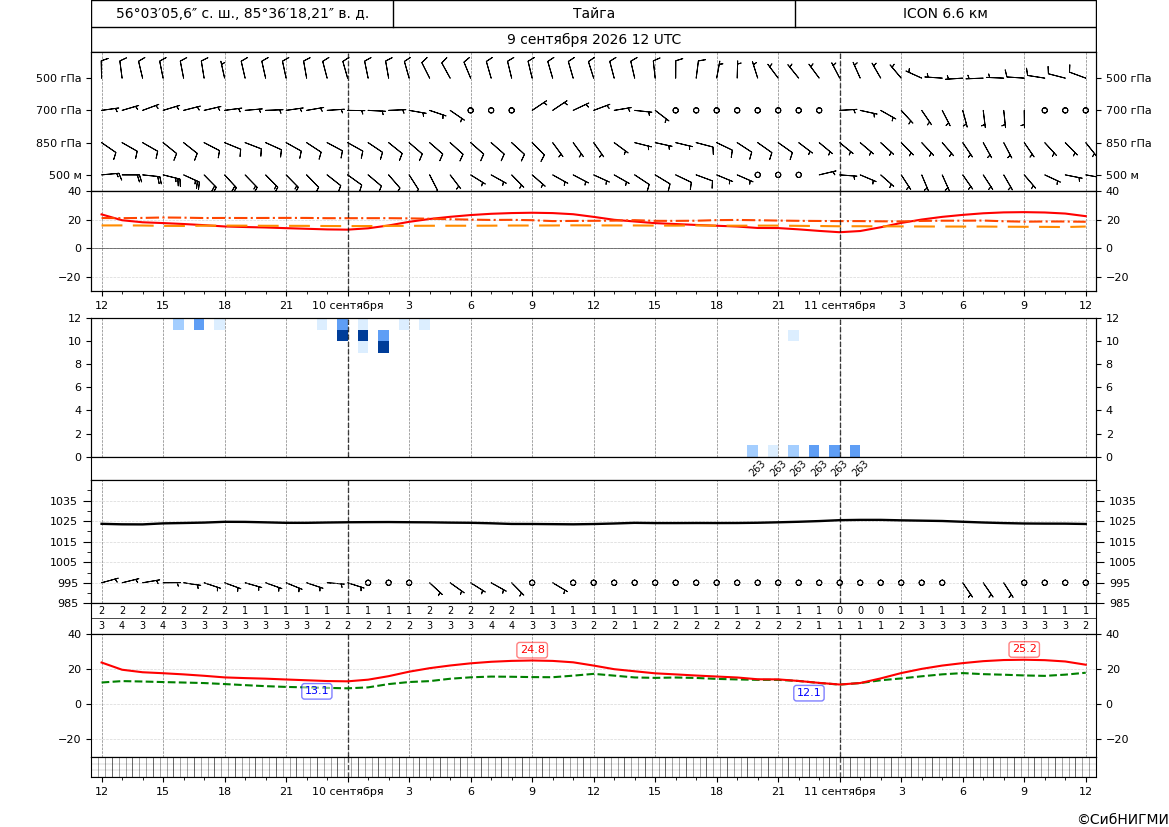Click the 500 м left axis label
Image resolution: width=1169 pixels, height=827 pixels.
65,175
